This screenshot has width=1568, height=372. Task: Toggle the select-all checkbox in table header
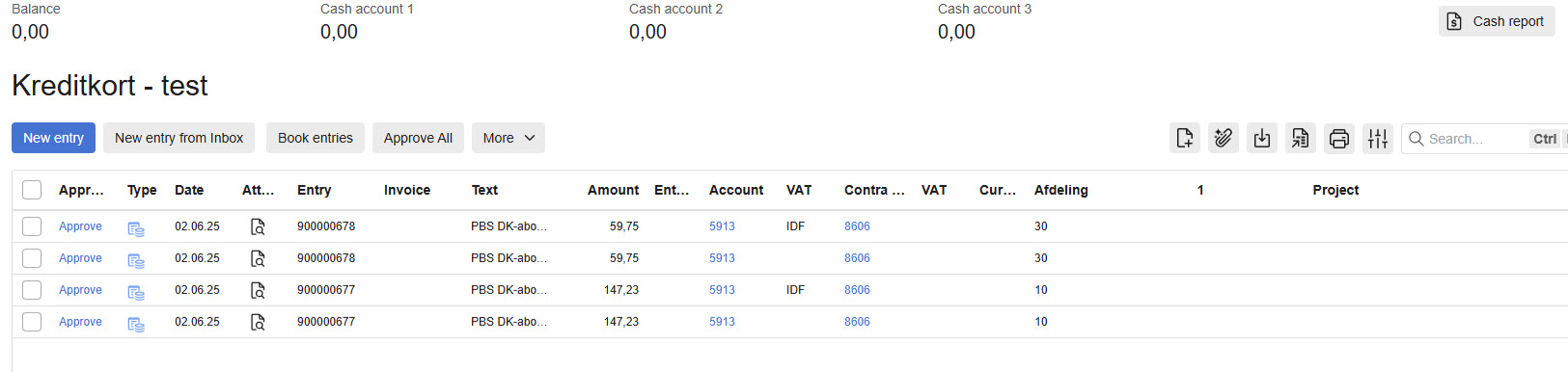[32, 190]
